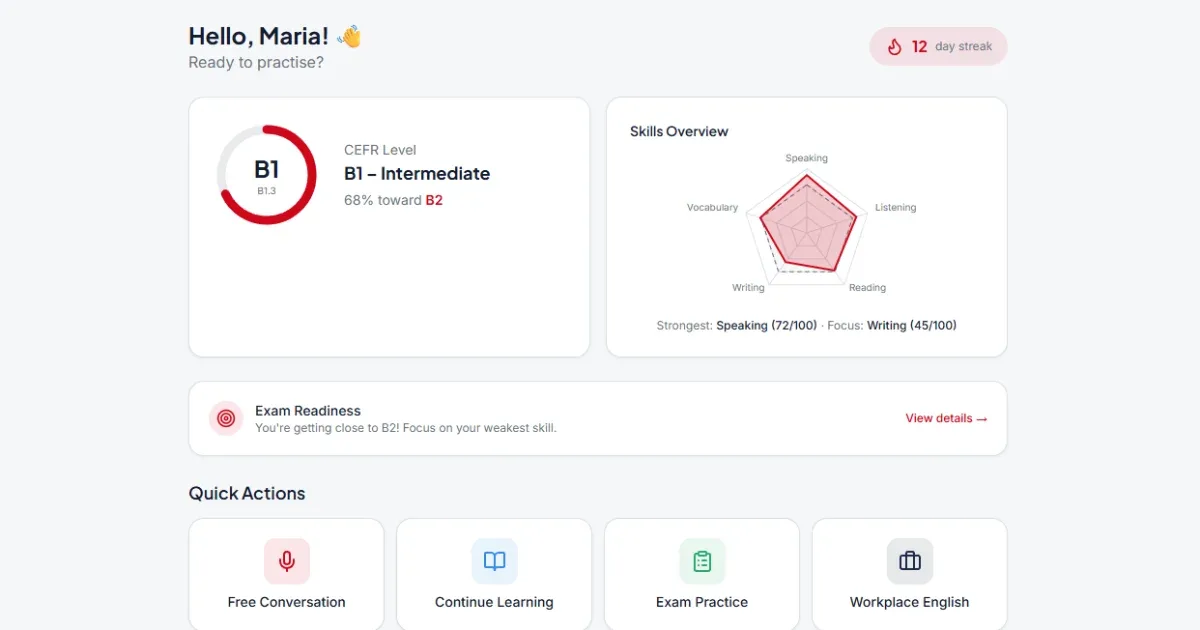Click the waving hand emoji
The height and width of the screenshot is (630, 1200).
[349, 37]
